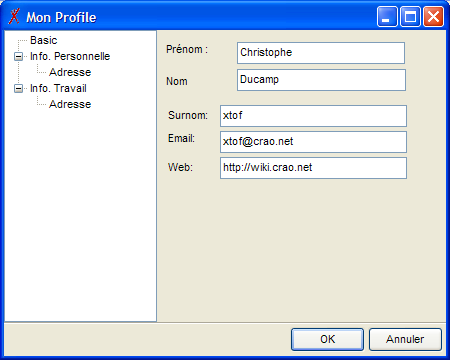450x360 pixels.
Task: Select the Info. Personnelle tree item
Action: pos(70,56)
